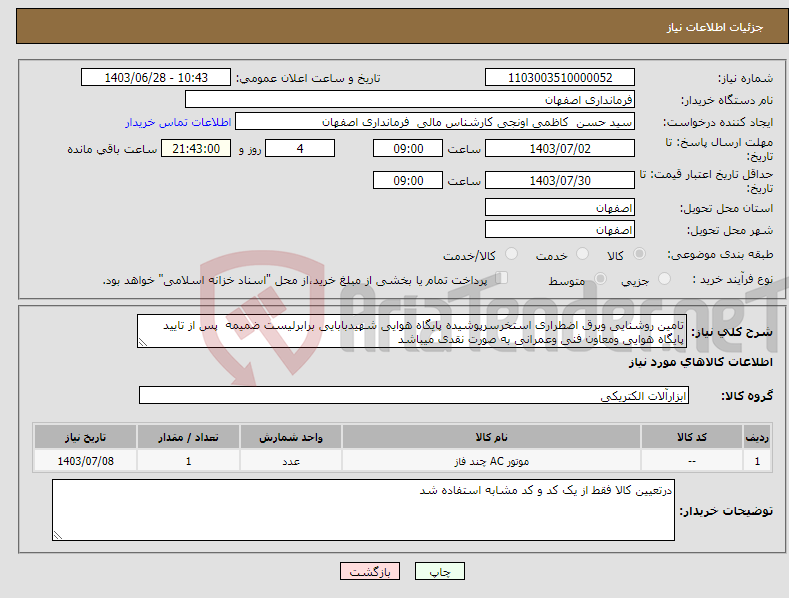Click the table cell date 1403/07/08

[x=86, y=461]
